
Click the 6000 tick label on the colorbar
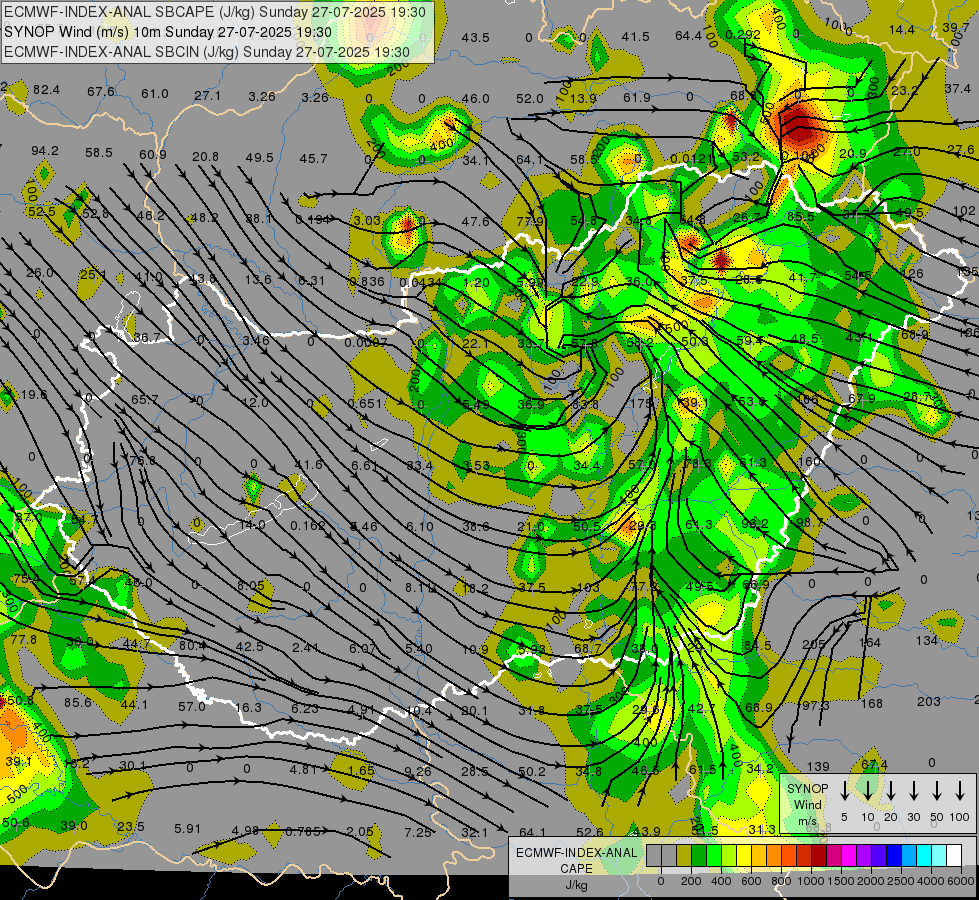(x=961, y=881)
